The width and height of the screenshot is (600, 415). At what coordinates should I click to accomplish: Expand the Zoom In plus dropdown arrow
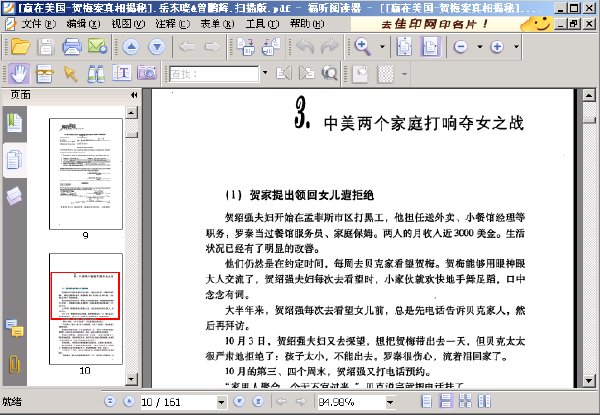pos(516,47)
